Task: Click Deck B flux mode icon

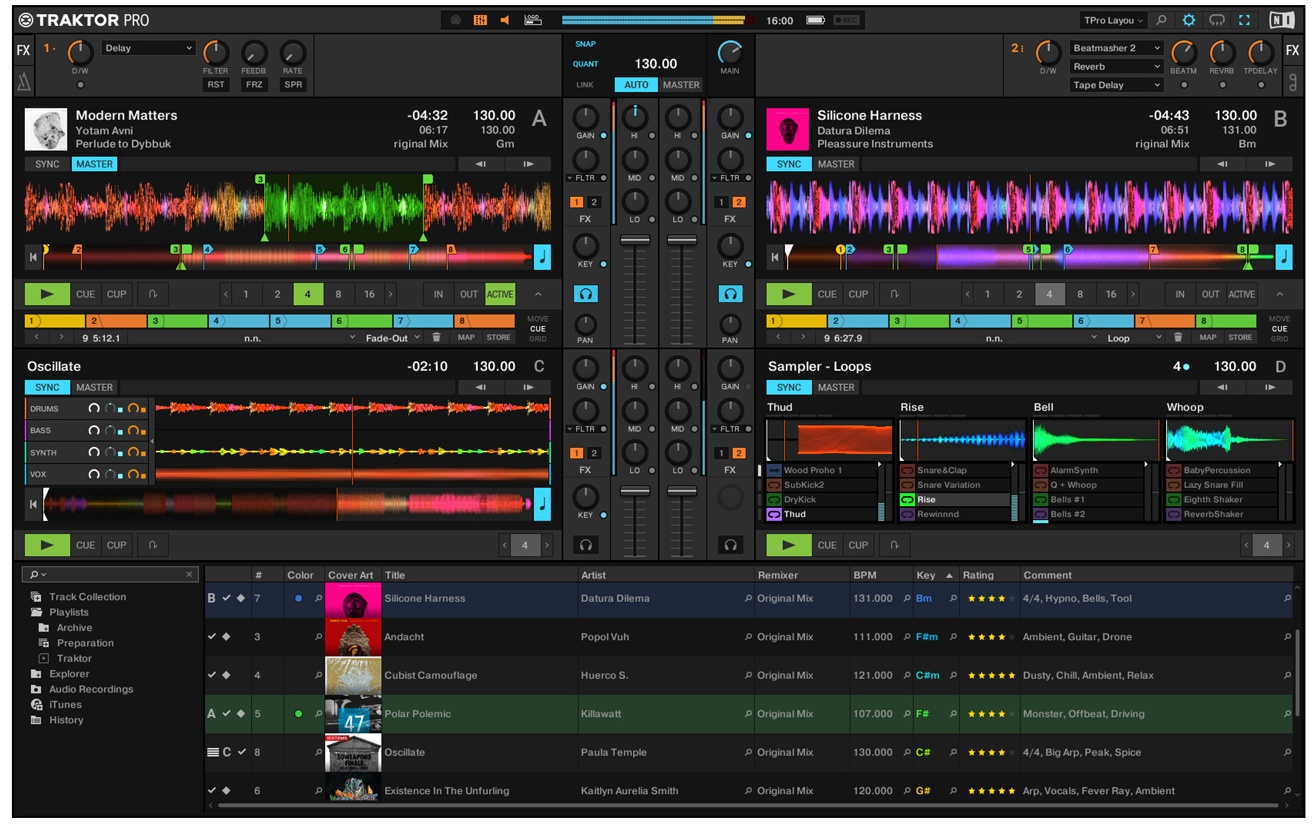Action: click(895, 294)
